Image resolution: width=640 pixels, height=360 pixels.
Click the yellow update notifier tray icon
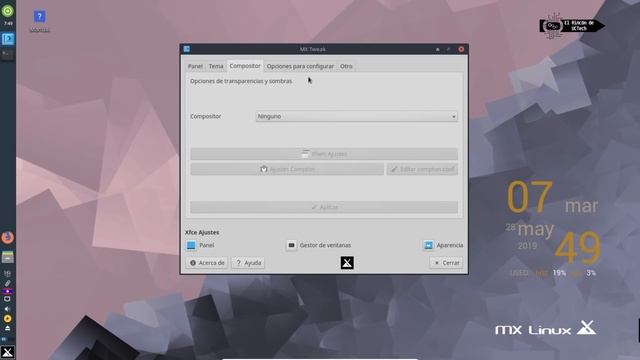[7, 318]
